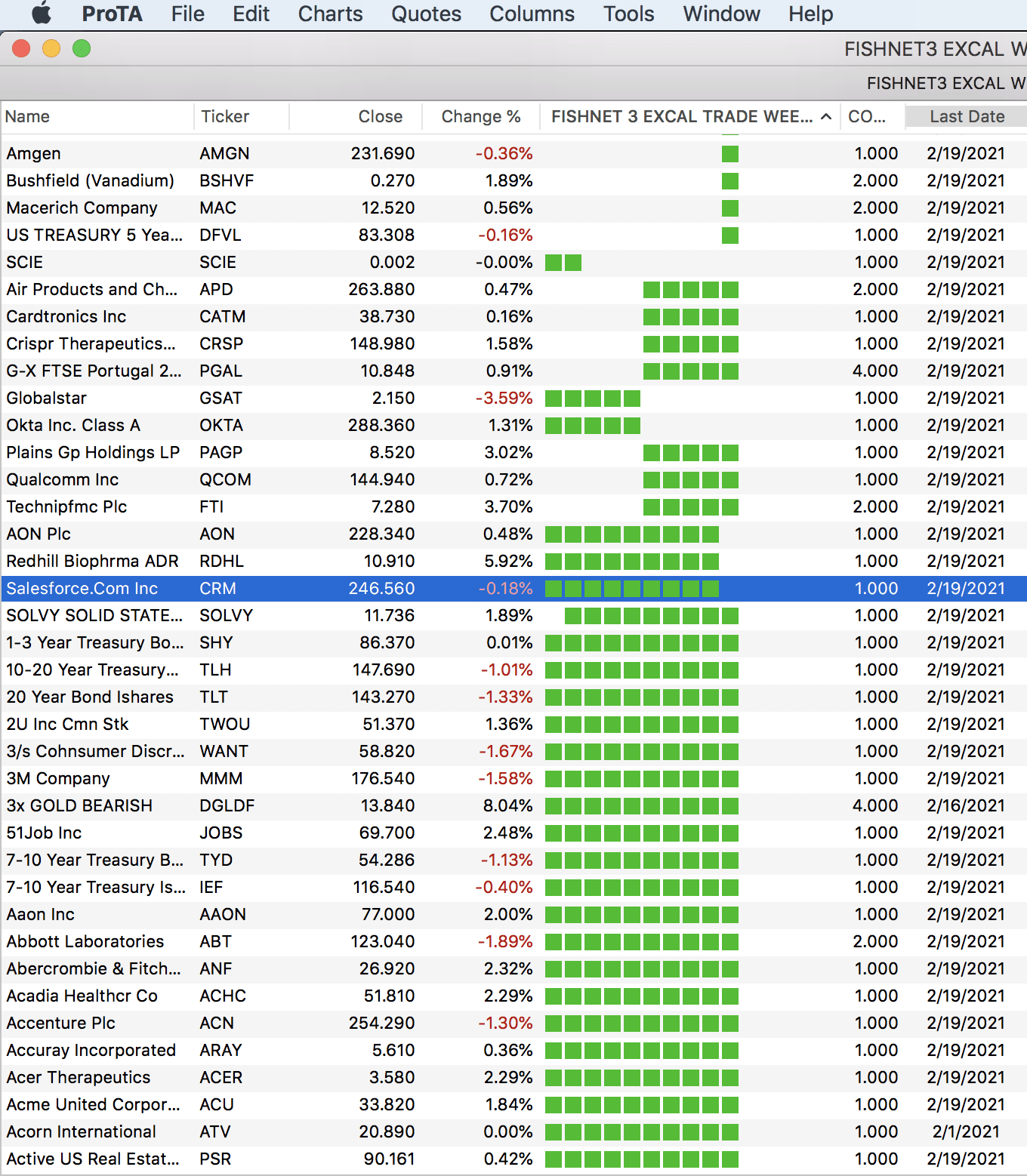1027x1176 pixels.
Task: Click Redhill Biophrma ADR name
Action: pos(92,562)
